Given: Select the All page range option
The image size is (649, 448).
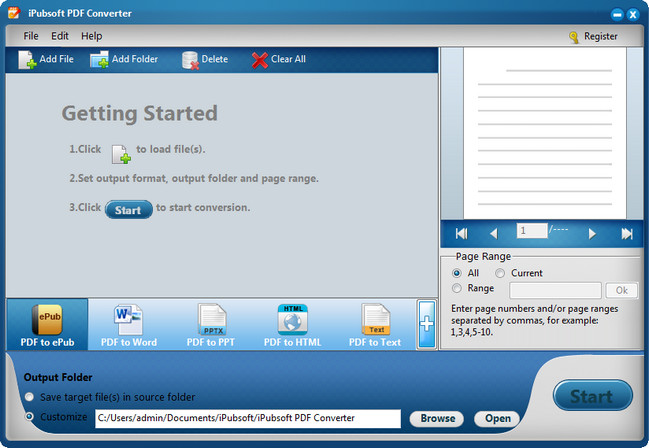Looking at the screenshot, I should [457, 273].
